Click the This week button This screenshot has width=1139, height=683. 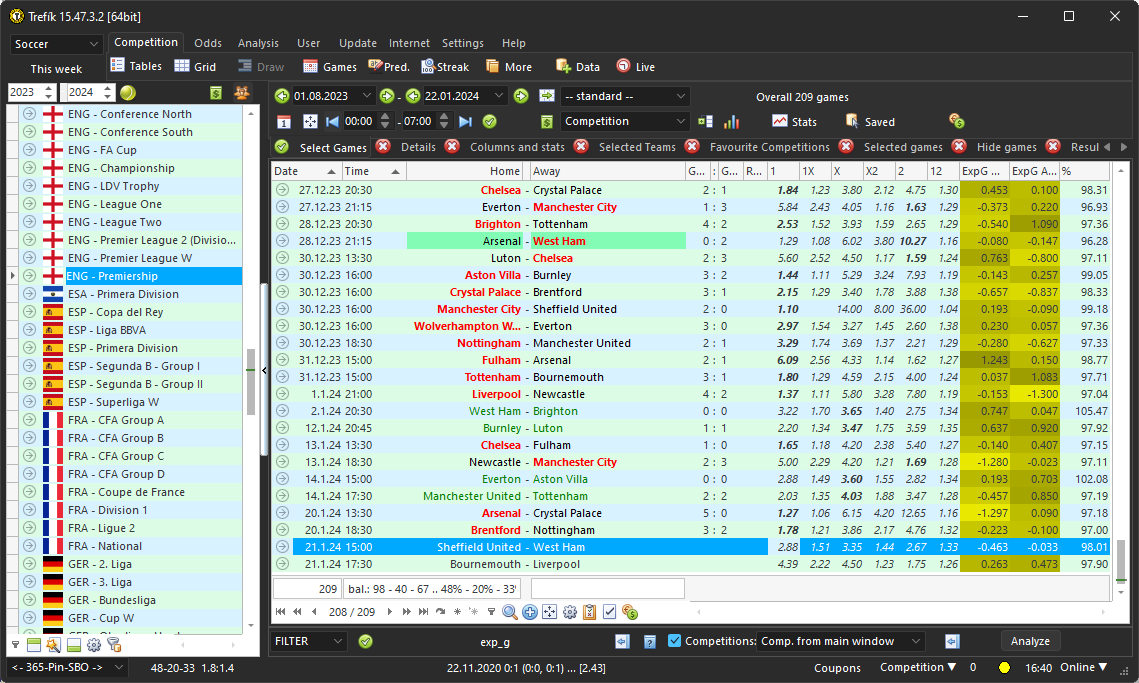(x=56, y=69)
